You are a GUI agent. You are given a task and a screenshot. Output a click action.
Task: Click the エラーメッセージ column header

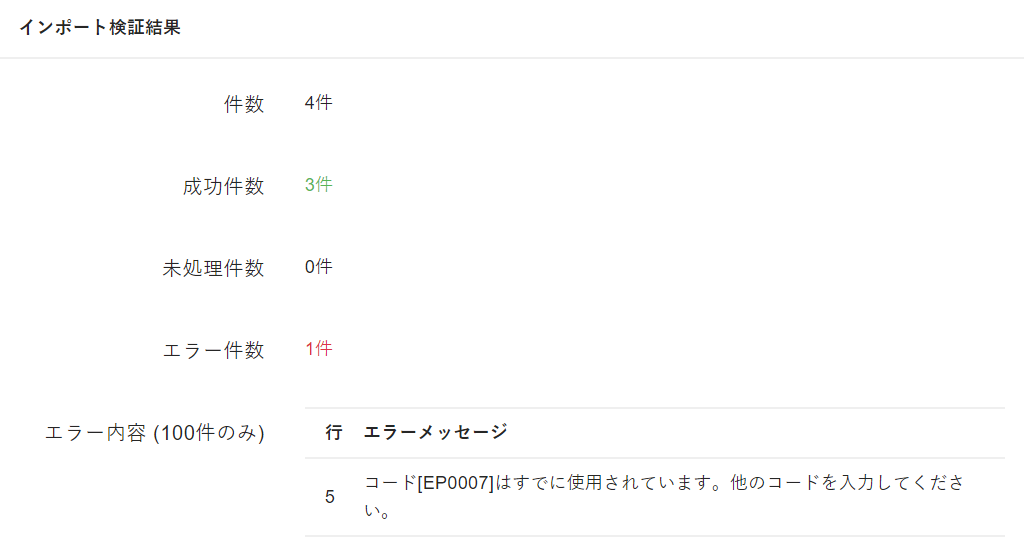tap(435, 432)
